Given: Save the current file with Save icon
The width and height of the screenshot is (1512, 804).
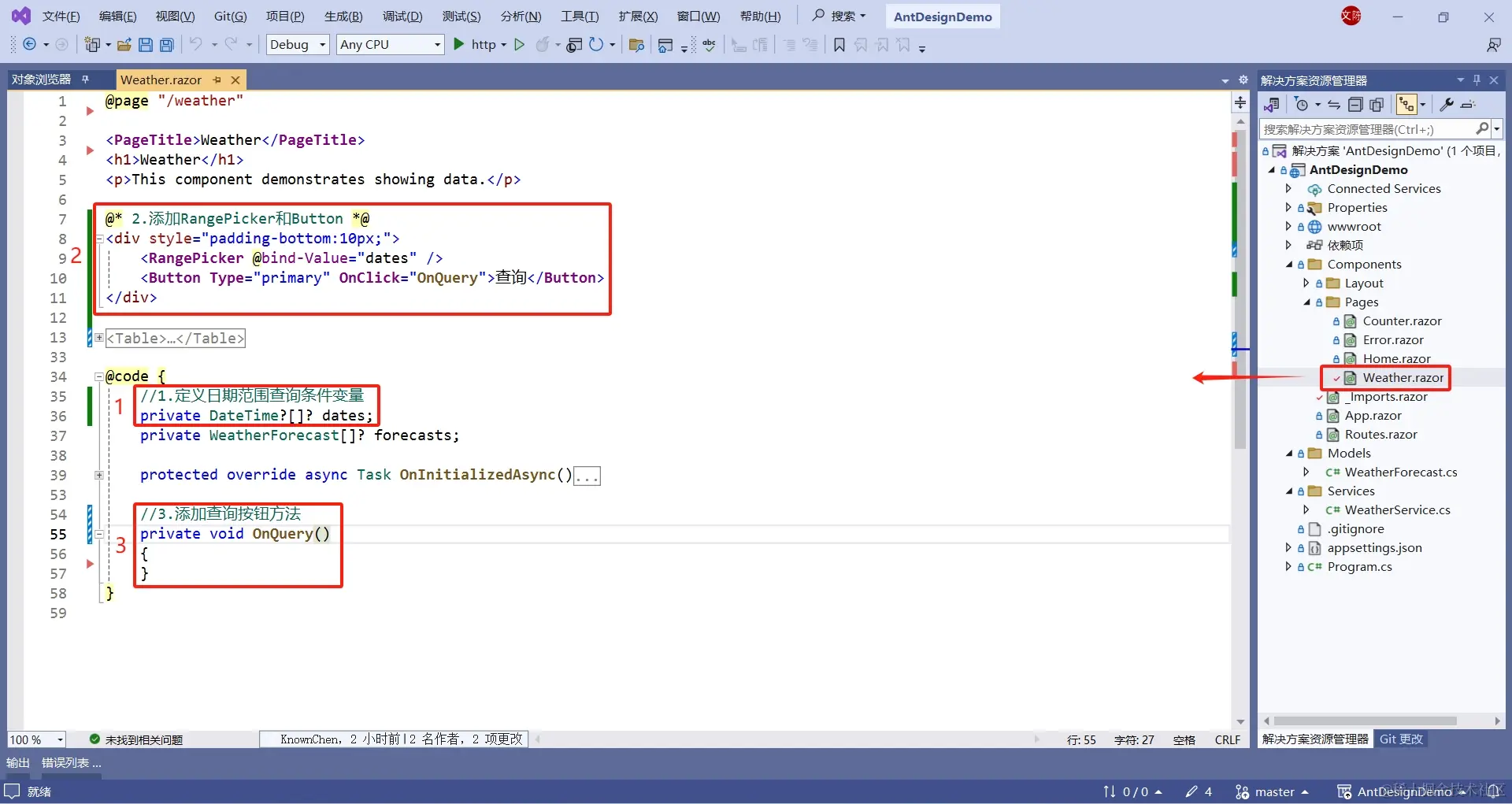Looking at the screenshot, I should tap(146, 45).
